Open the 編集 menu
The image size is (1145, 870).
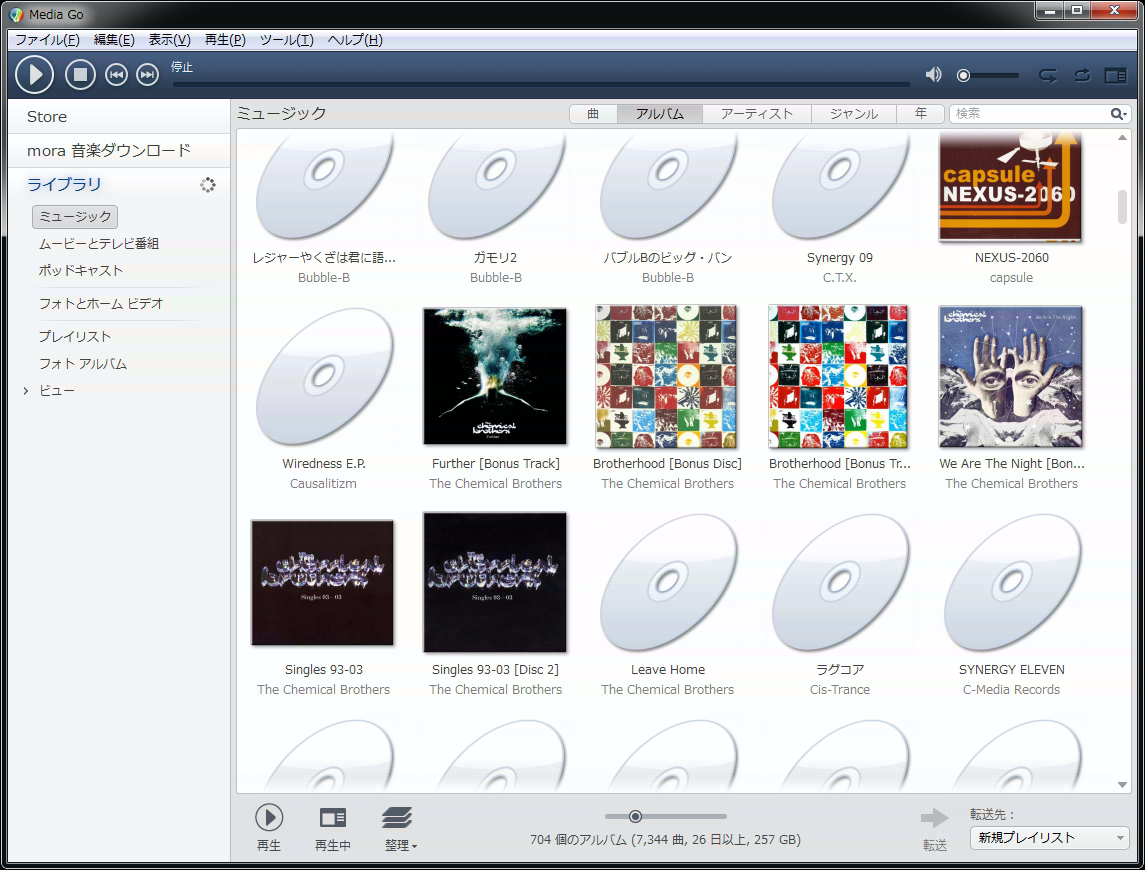coord(114,39)
